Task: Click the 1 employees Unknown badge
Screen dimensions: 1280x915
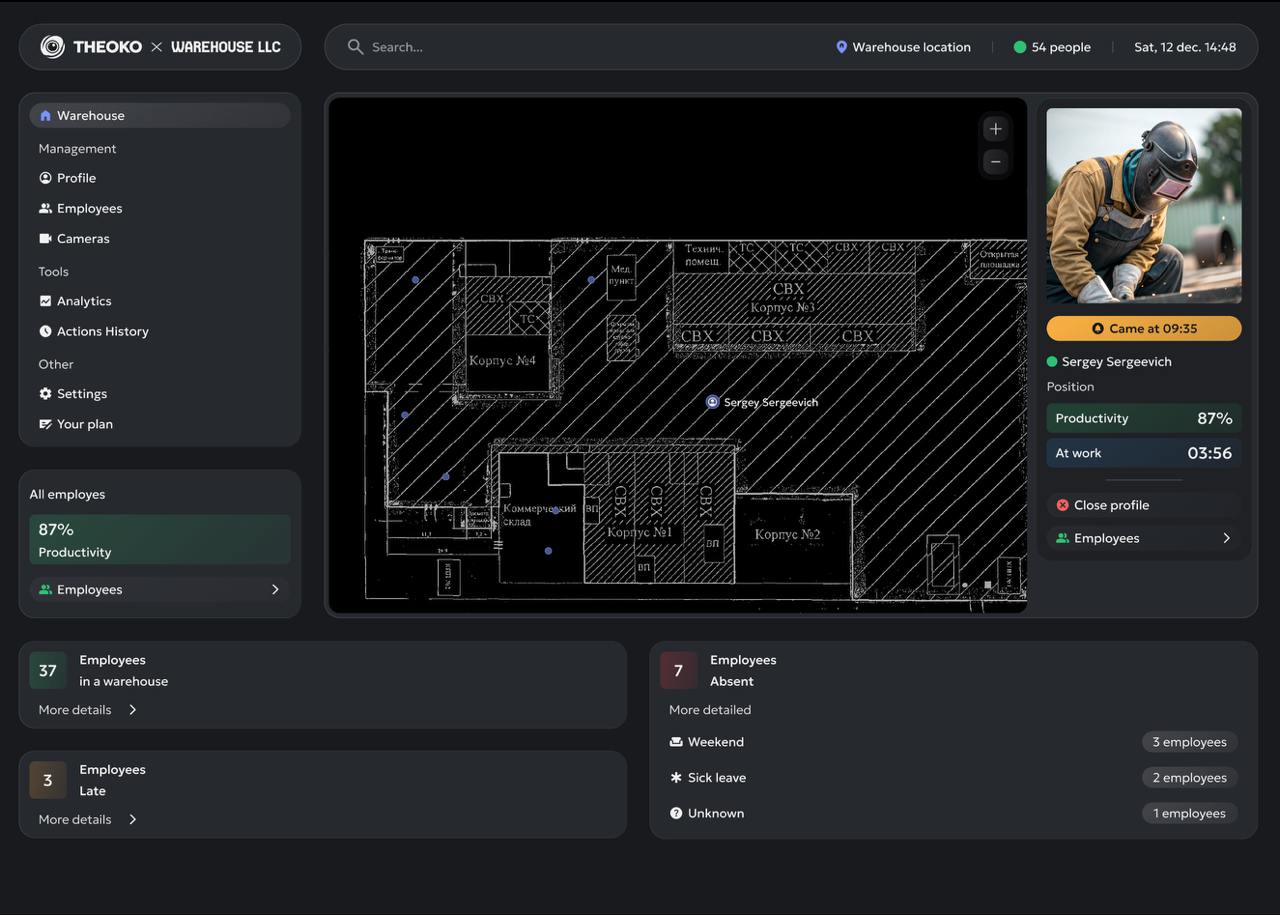Action: pyautogui.click(x=1190, y=813)
